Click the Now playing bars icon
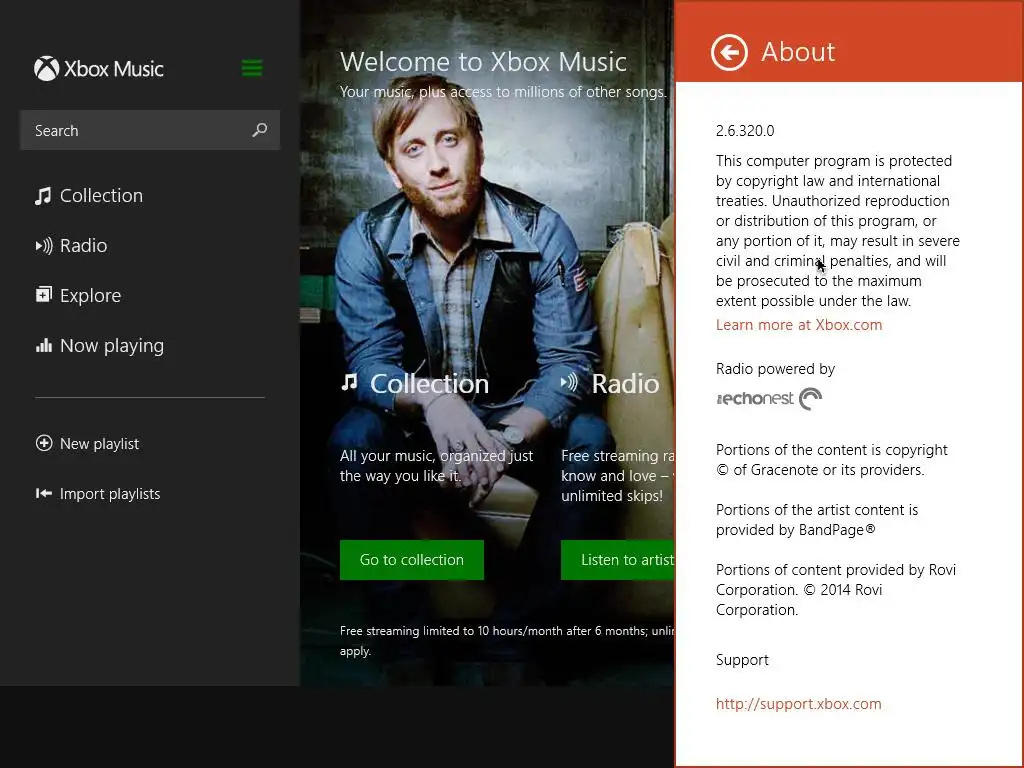 point(43,346)
